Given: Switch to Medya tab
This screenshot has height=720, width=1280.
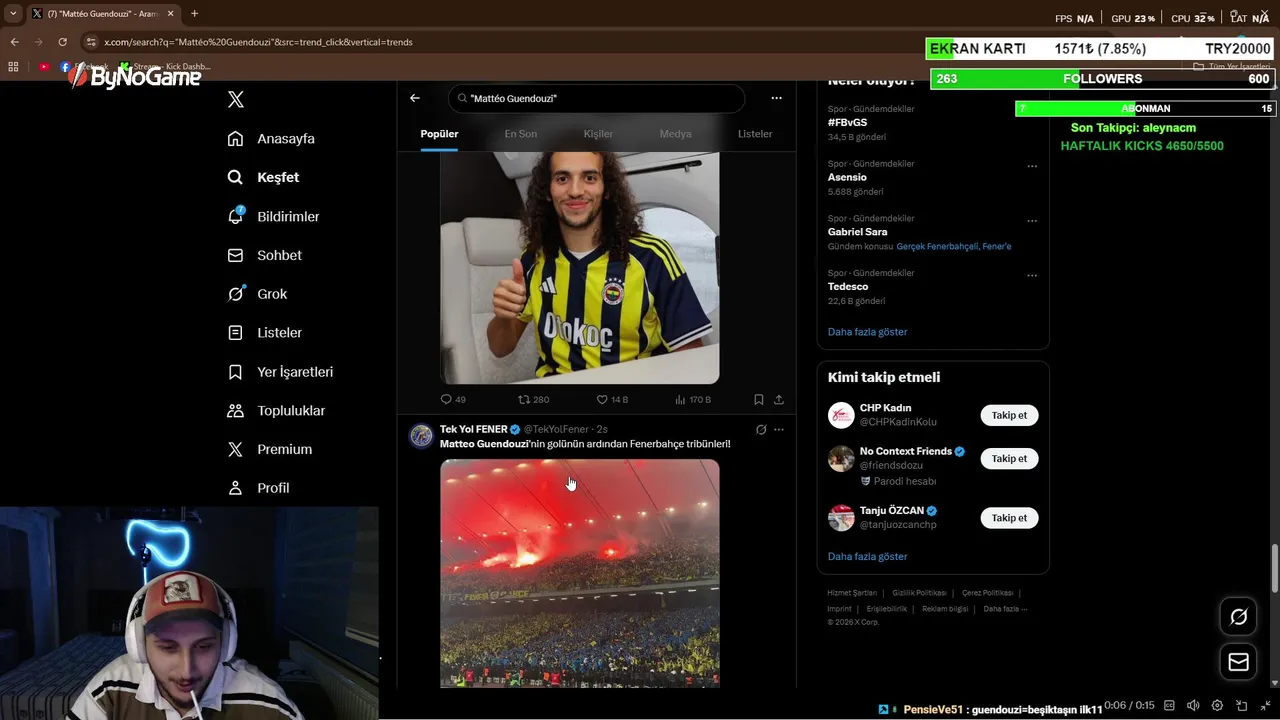Looking at the screenshot, I should (x=675, y=134).
